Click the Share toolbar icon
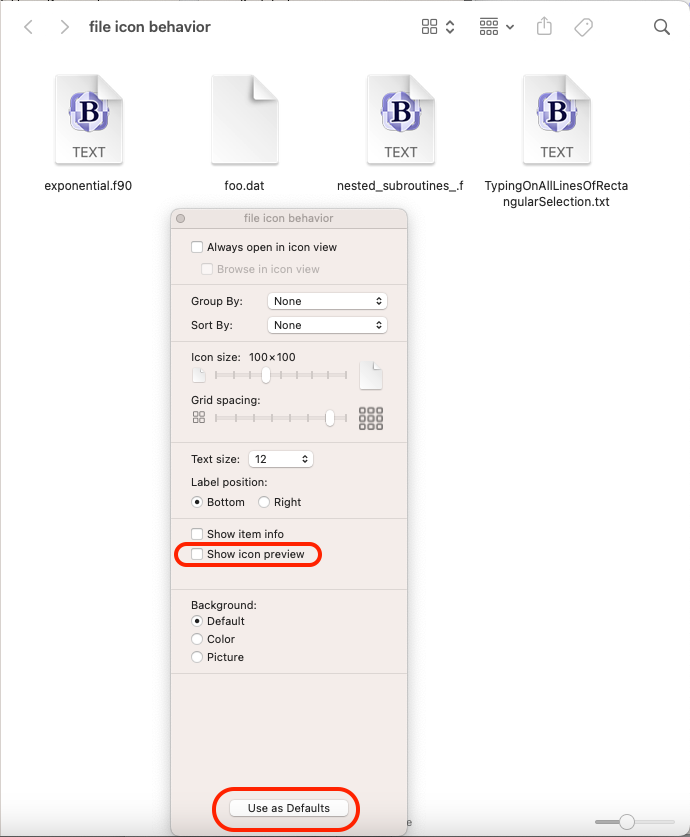Viewport: 690px width, 837px height. pyautogui.click(x=544, y=26)
